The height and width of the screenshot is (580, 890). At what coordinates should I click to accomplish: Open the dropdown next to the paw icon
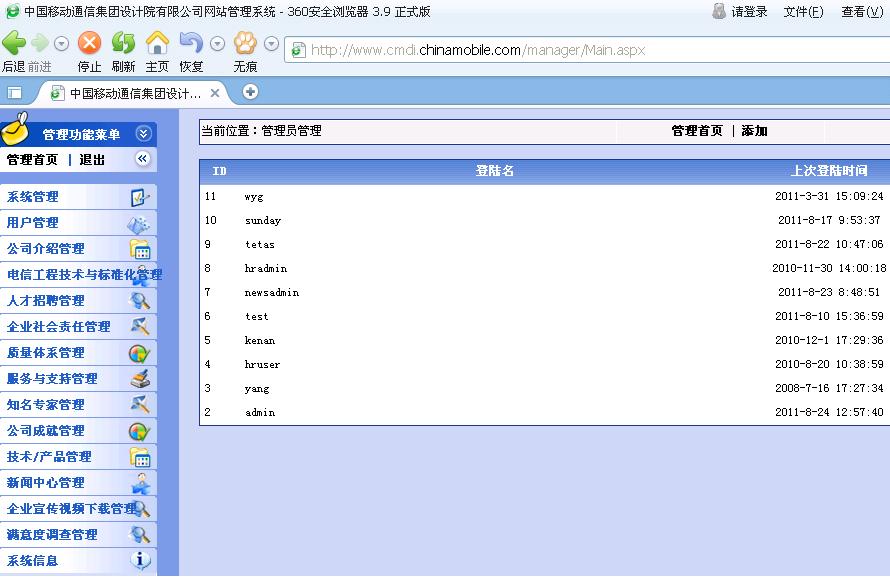tap(271, 44)
